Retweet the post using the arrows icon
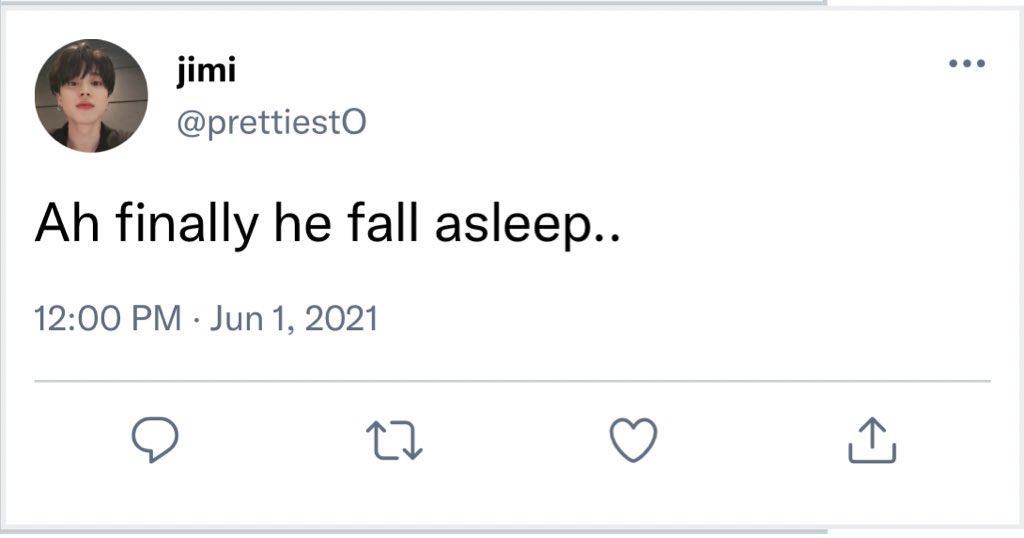This screenshot has height=538, width=1024. click(x=394, y=440)
